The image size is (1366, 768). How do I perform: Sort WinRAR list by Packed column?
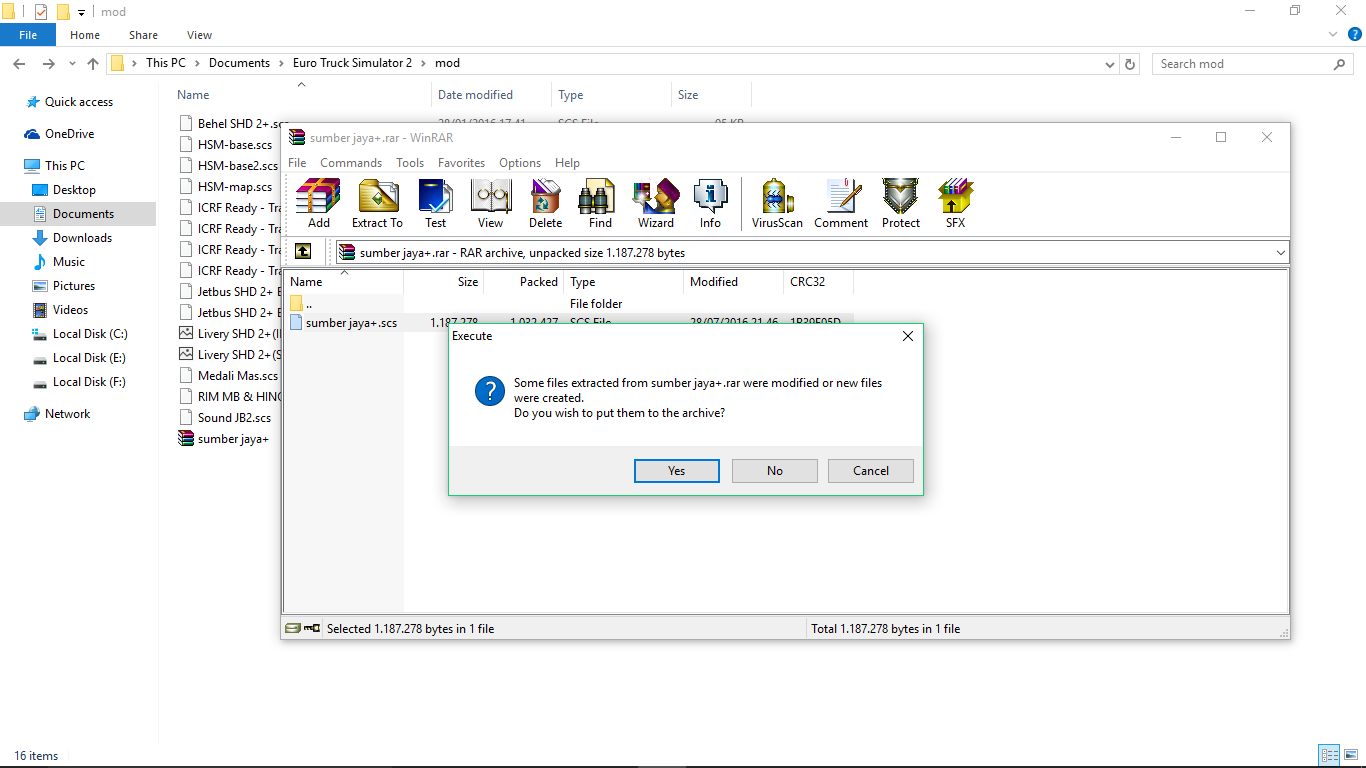coord(524,282)
